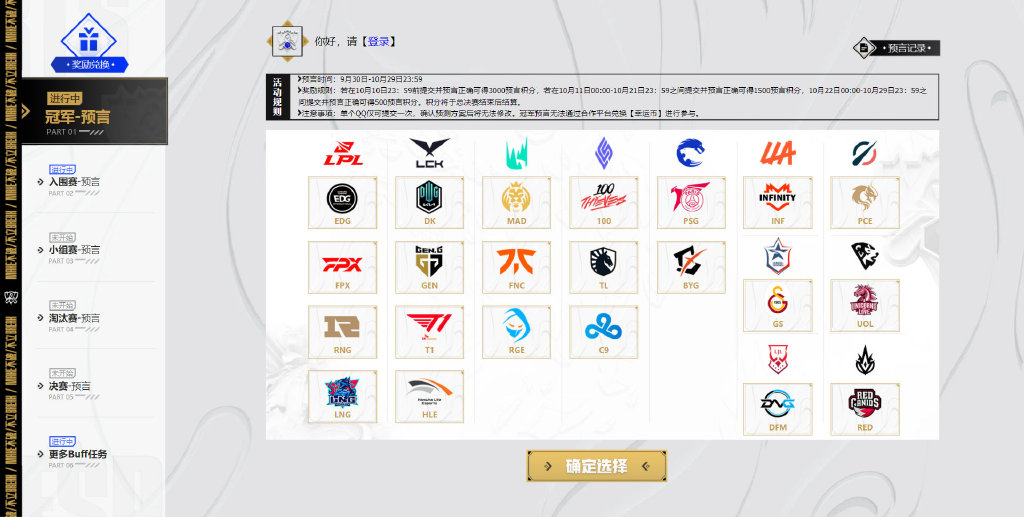Click the LEC league logo
Image resolution: width=1024 pixels, height=517 pixels.
pos(516,153)
